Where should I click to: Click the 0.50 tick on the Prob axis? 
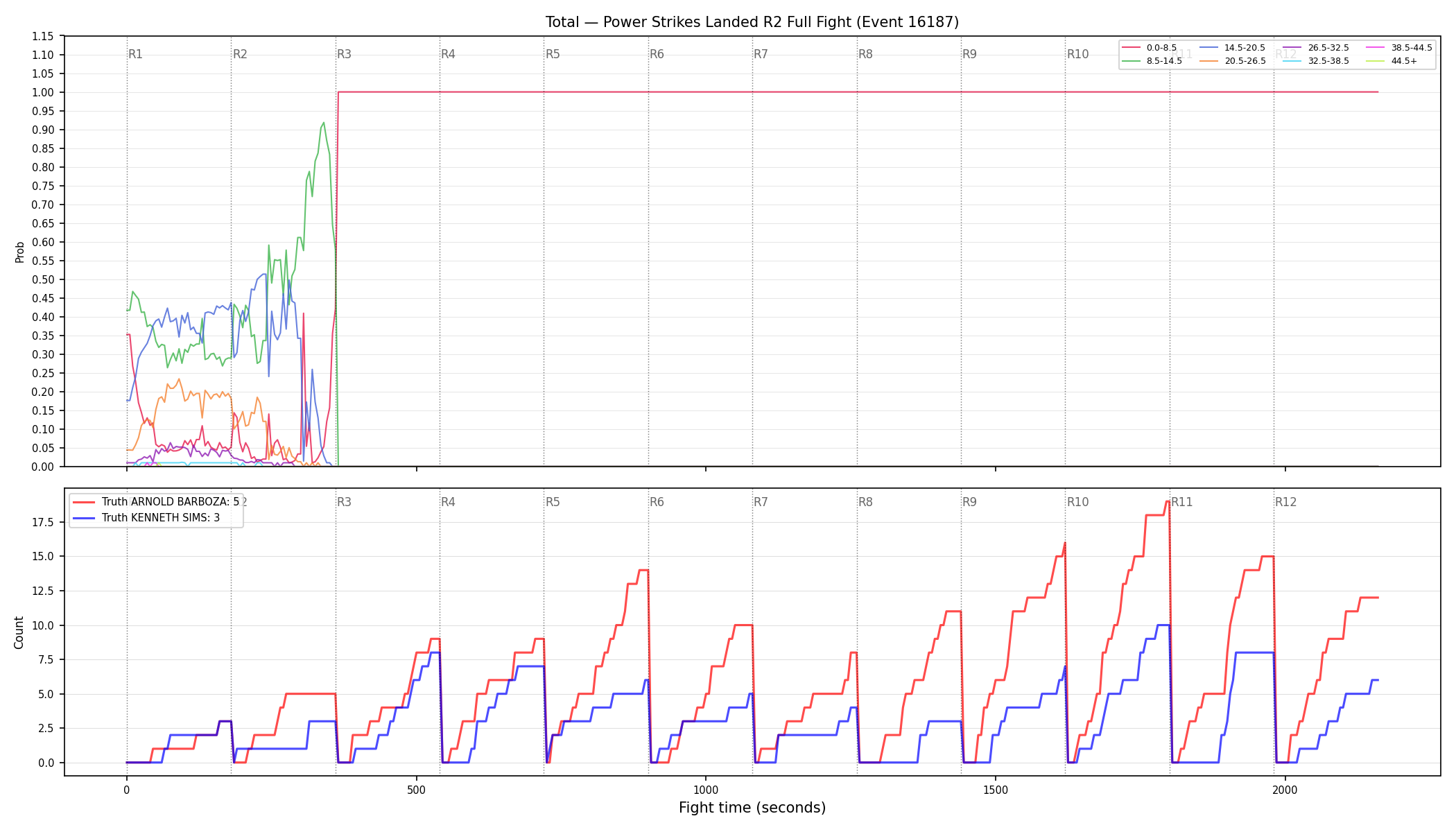pos(42,279)
